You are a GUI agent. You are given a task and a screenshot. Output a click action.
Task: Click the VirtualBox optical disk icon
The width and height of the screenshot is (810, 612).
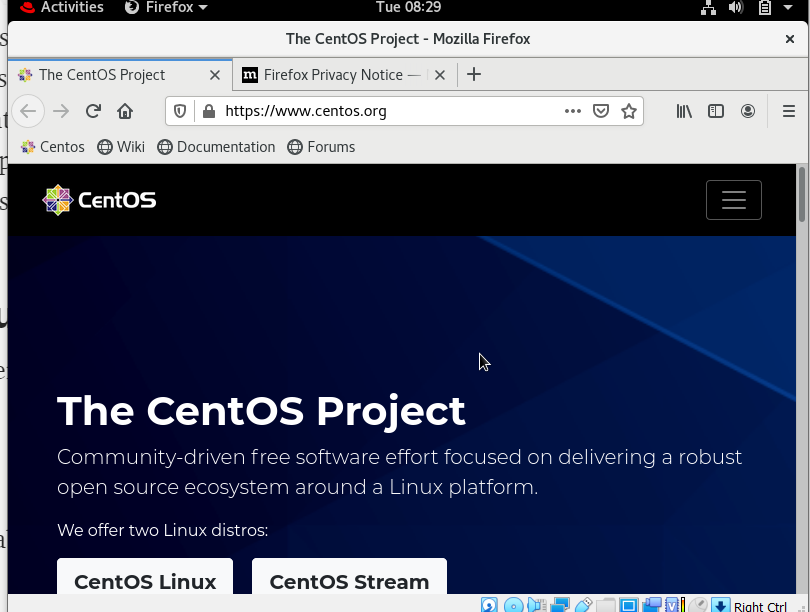513,605
